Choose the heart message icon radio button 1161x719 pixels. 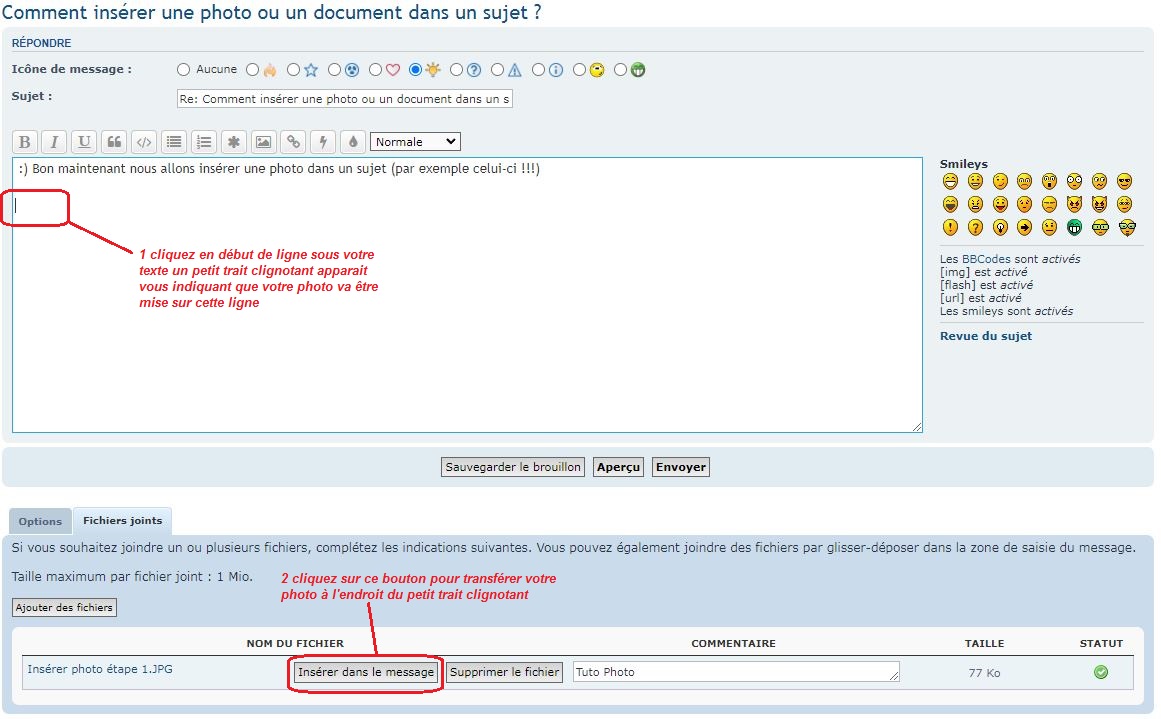pos(376,70)
